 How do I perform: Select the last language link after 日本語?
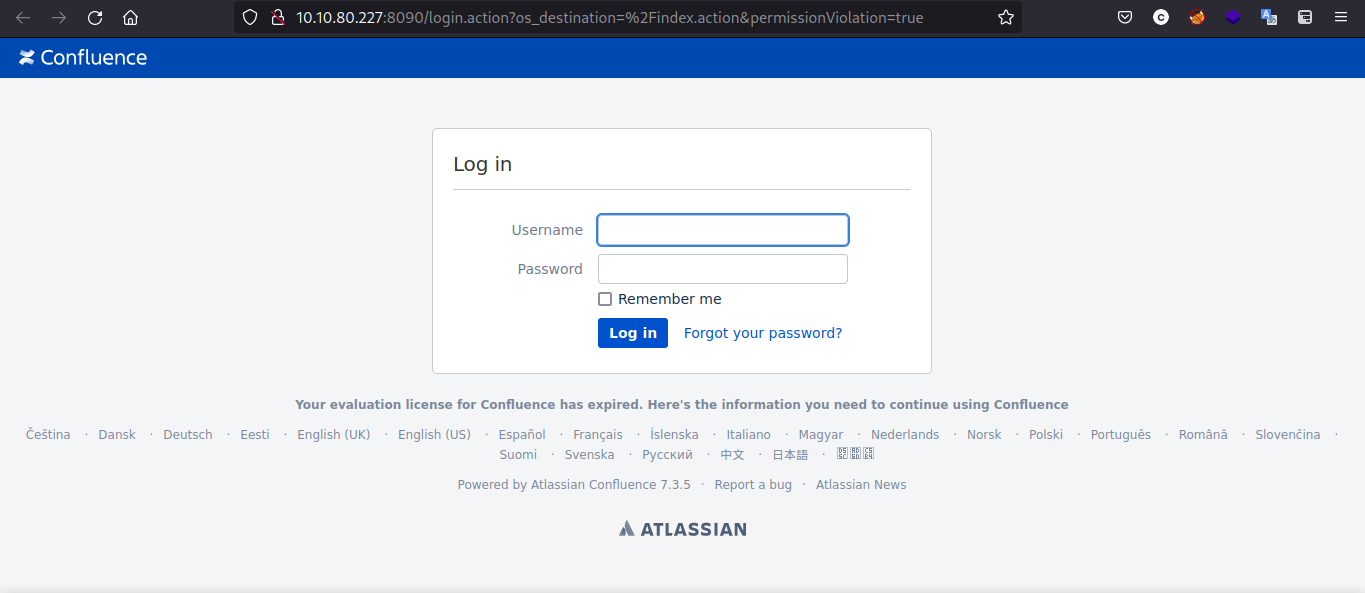tap(856, 454)
